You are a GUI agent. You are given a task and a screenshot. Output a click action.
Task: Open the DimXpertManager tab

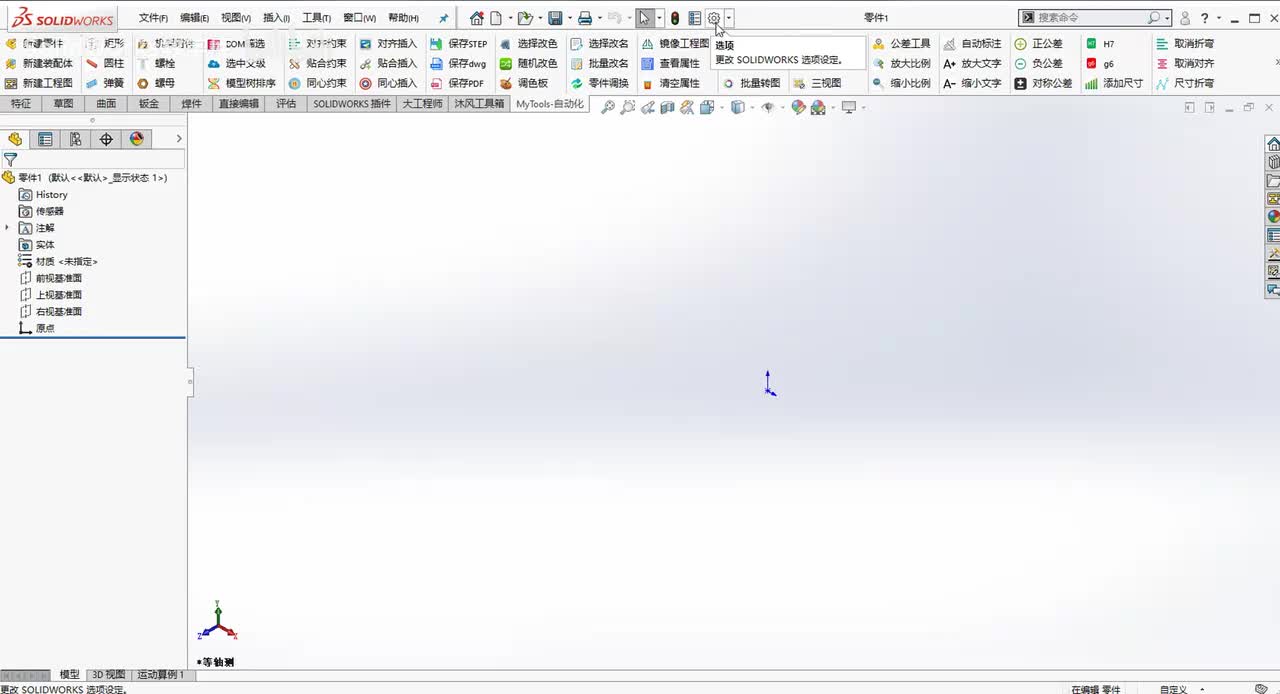click(106, 139)
